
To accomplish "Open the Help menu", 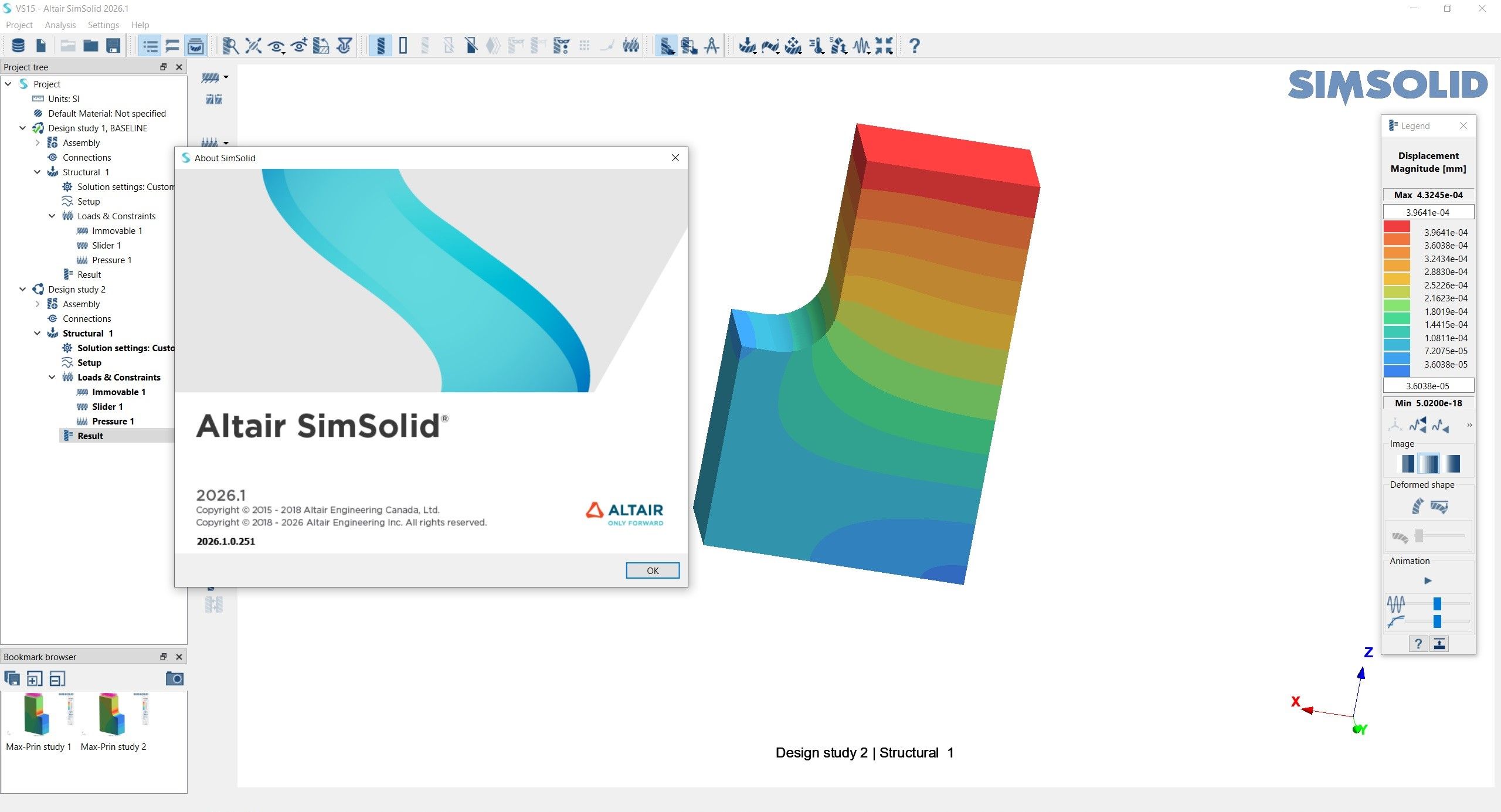I will [x=140, y=25].
